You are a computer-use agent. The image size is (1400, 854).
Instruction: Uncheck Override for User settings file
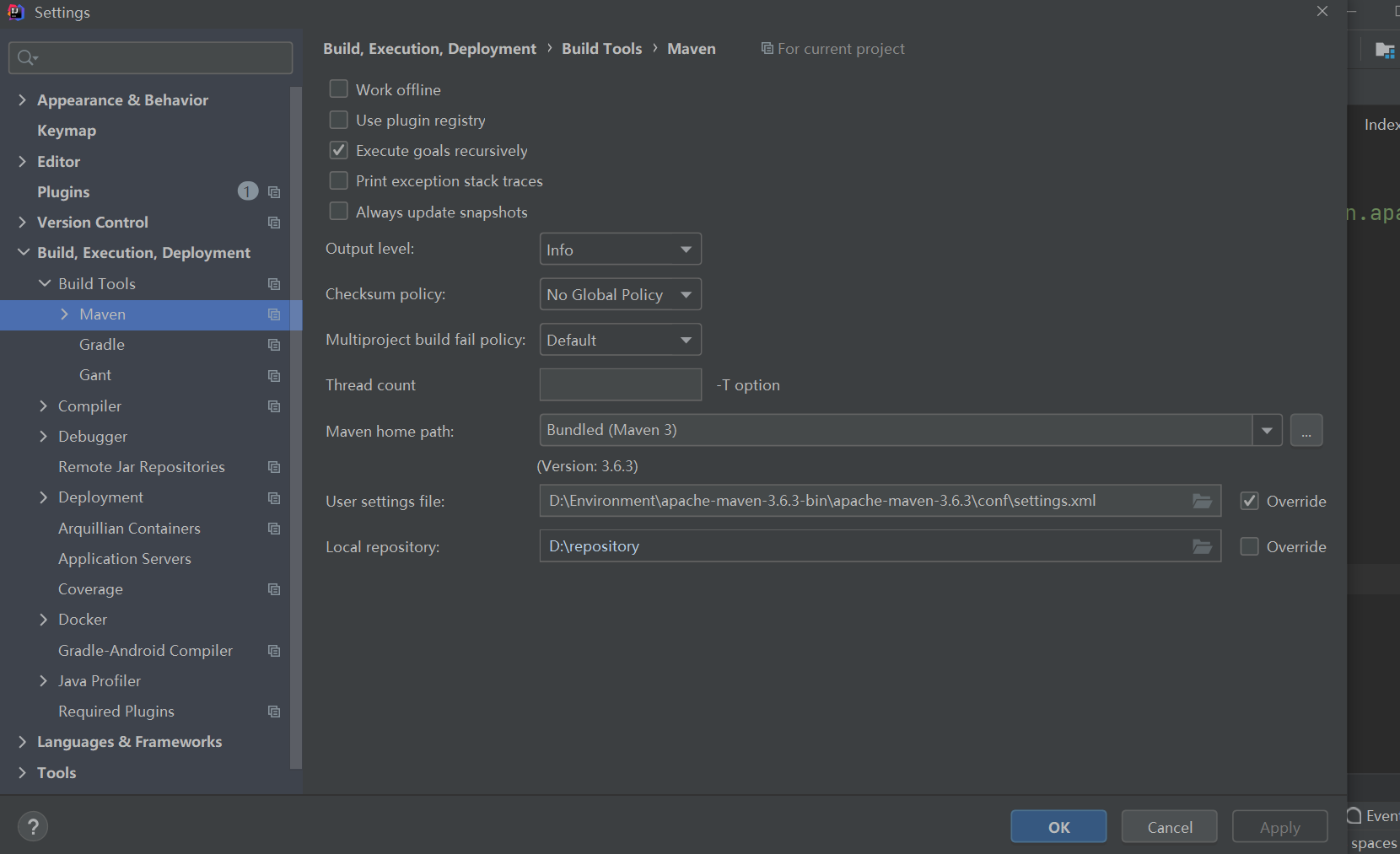[x=1249, y=501]
